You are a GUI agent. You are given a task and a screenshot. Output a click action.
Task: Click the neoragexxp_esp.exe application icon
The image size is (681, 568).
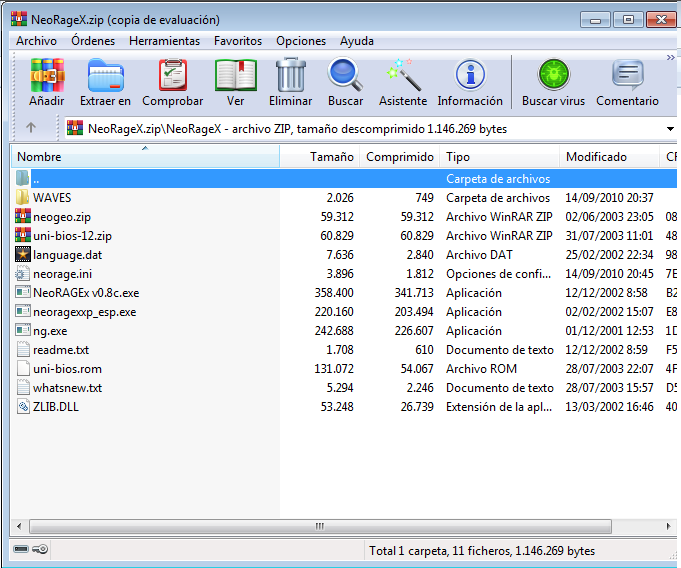[x=23, y=311]
